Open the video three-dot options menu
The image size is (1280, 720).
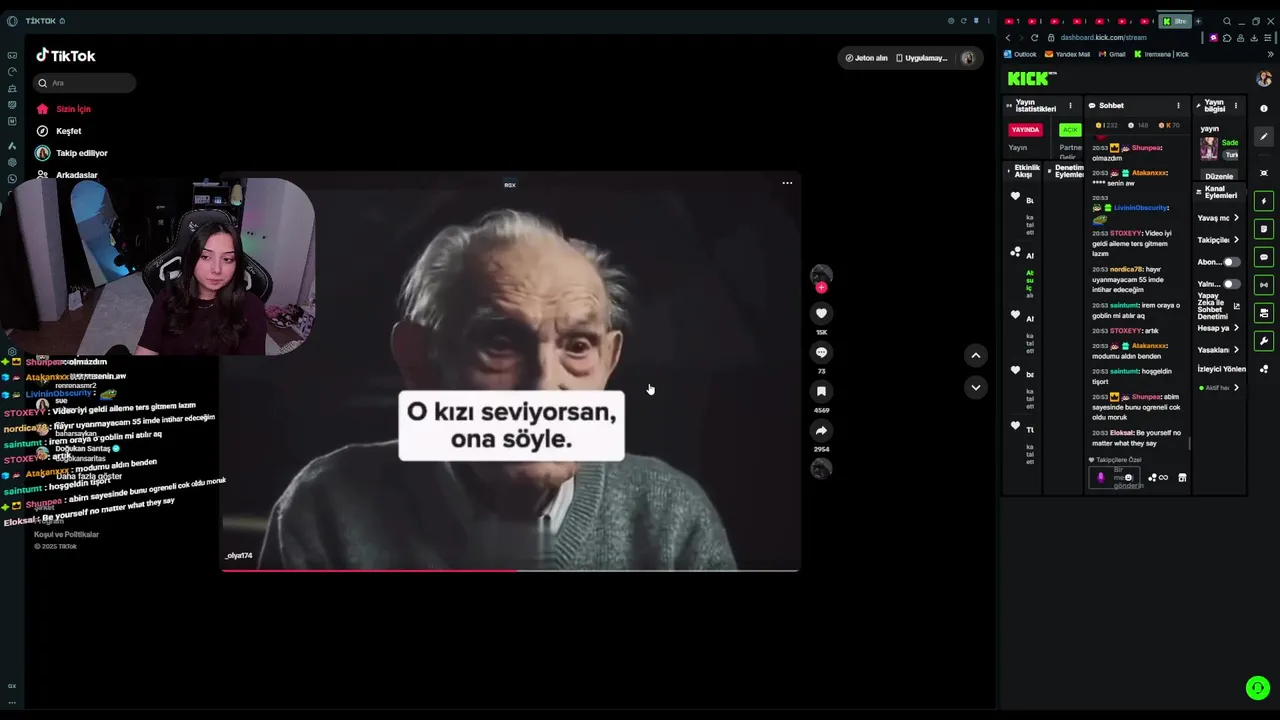pyautogui.click(x=787, y=183)
